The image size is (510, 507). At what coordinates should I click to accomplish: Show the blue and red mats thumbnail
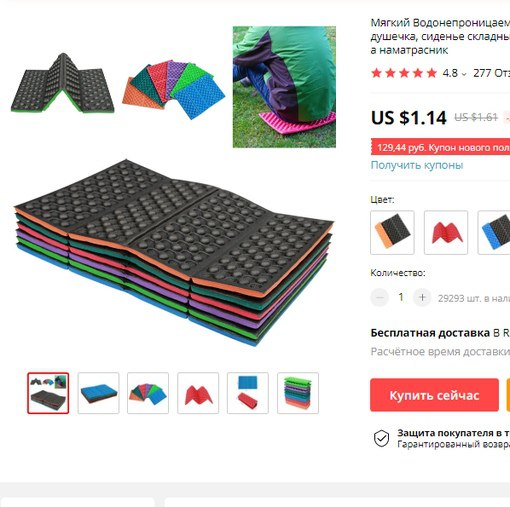pos(248,393)
